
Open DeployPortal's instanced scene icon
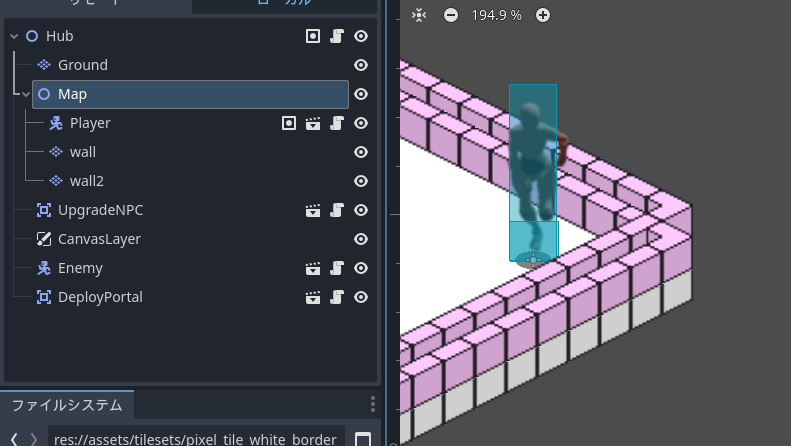(x=313, y=297)
